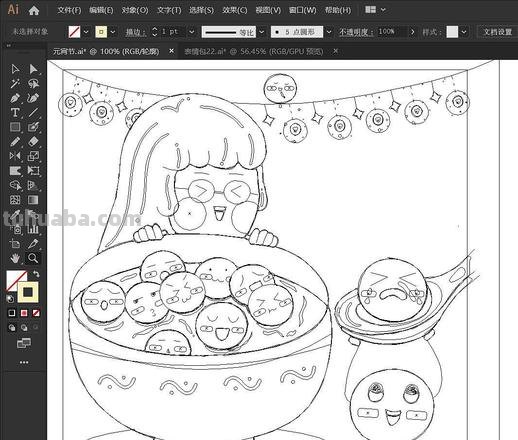Open the stroke color dropdown in control bar
518x440 pixels.
click(113, 32)
